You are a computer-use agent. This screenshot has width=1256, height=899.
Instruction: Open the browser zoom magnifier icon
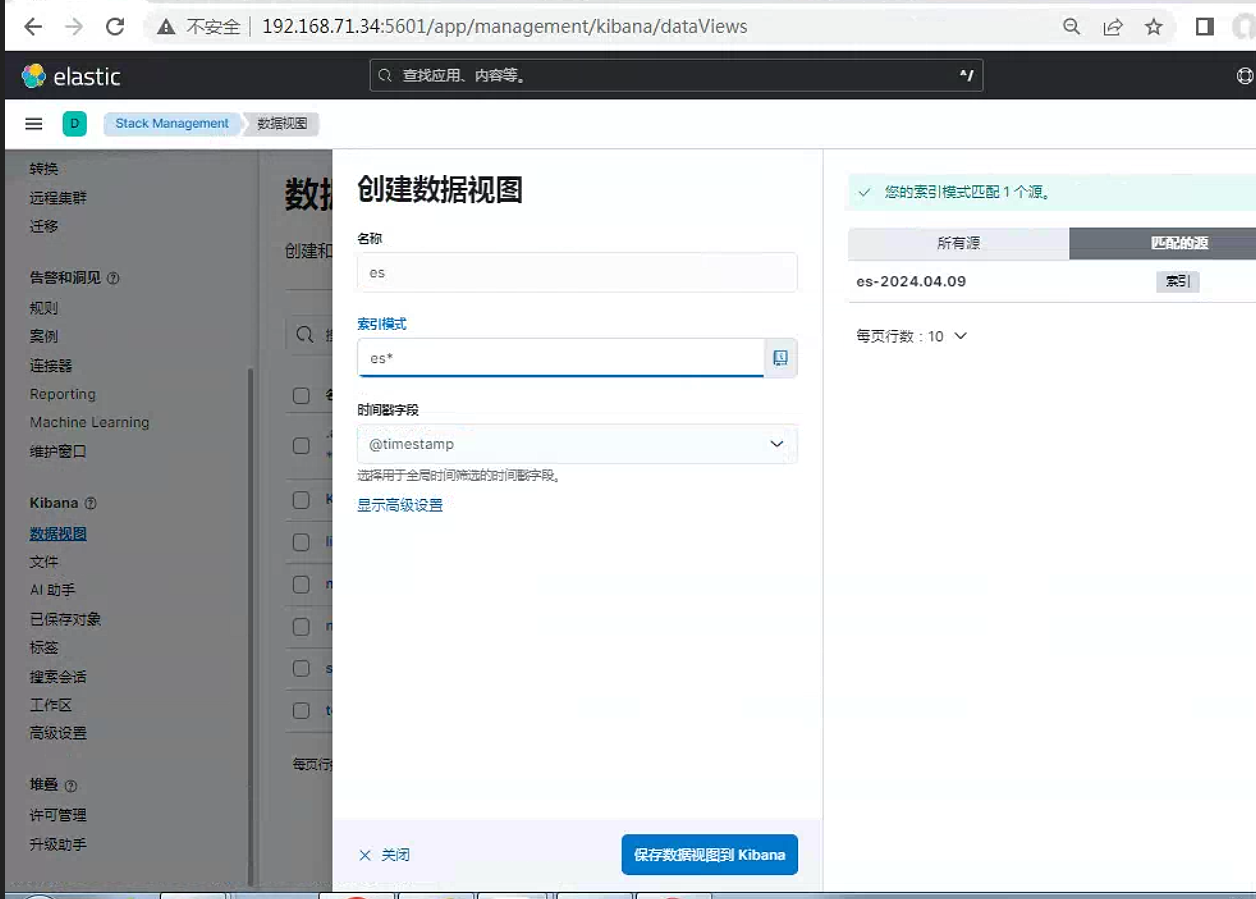[x=1072, y=27]
